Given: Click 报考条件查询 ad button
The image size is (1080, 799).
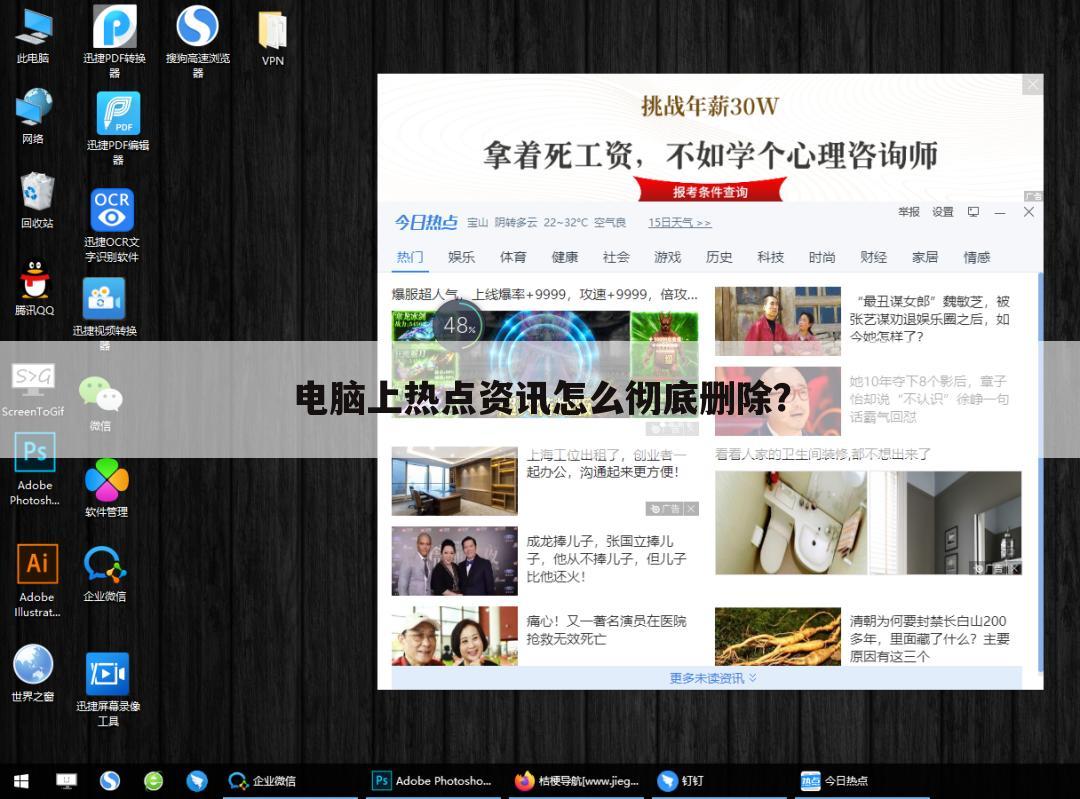Looking at the screenshot, I should (710, 191).
